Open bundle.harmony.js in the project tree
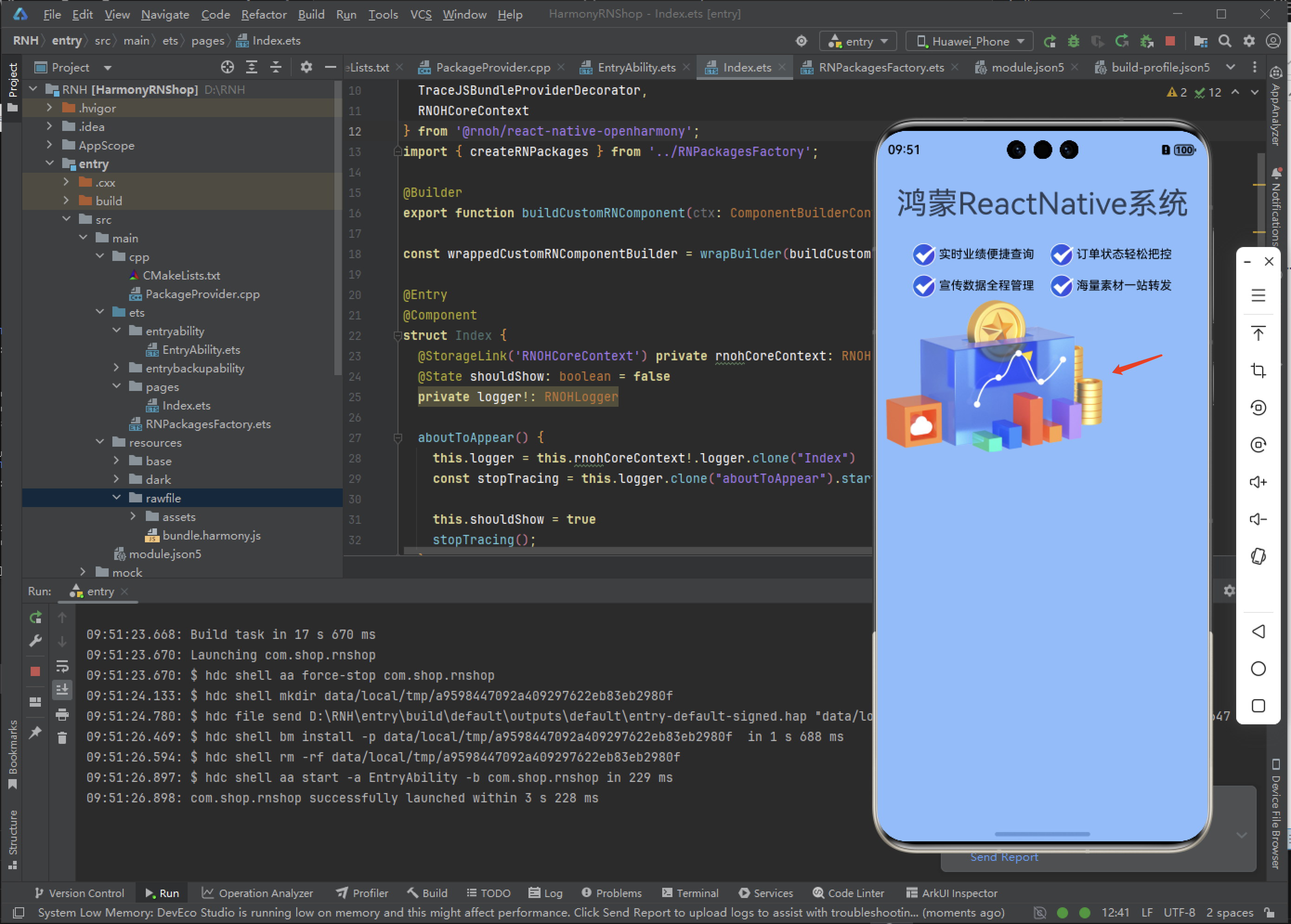The image size is (1291, 924). coord(211,535)
